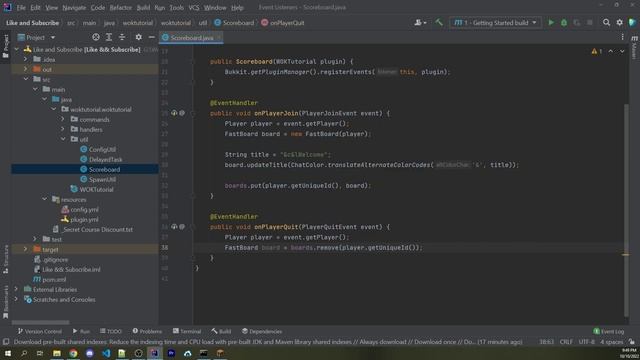
Task: Click Project panel horizontal scrollbar
Action: 40,322
